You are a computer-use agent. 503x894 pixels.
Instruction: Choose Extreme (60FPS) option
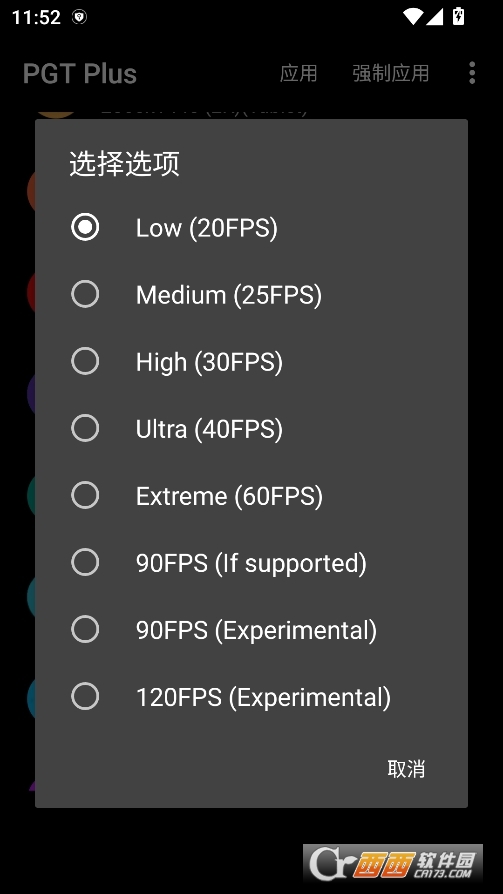(x=252, y=495)
